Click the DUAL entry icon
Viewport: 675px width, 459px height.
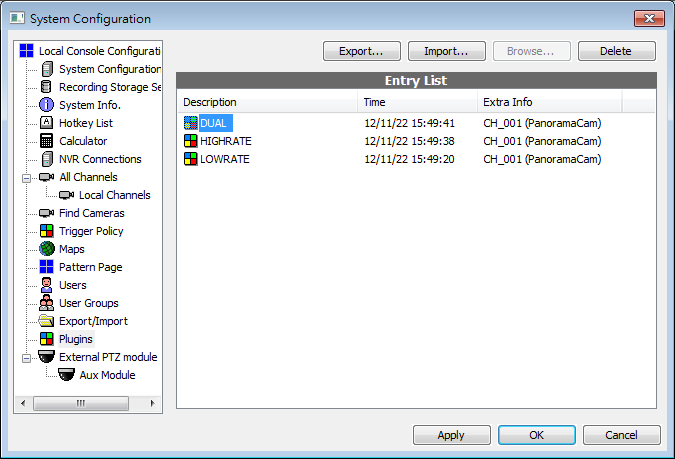[191, 123]
